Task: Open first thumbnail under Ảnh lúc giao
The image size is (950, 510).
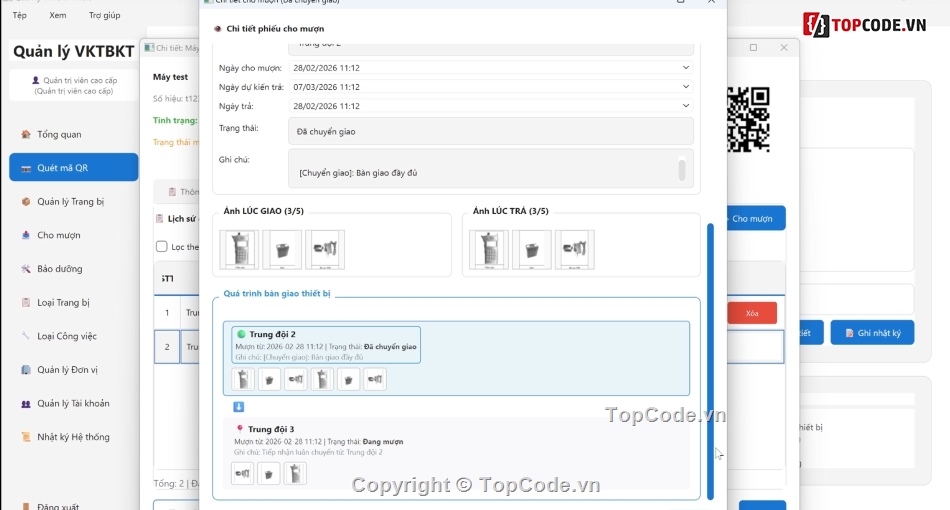Action: 239,250
